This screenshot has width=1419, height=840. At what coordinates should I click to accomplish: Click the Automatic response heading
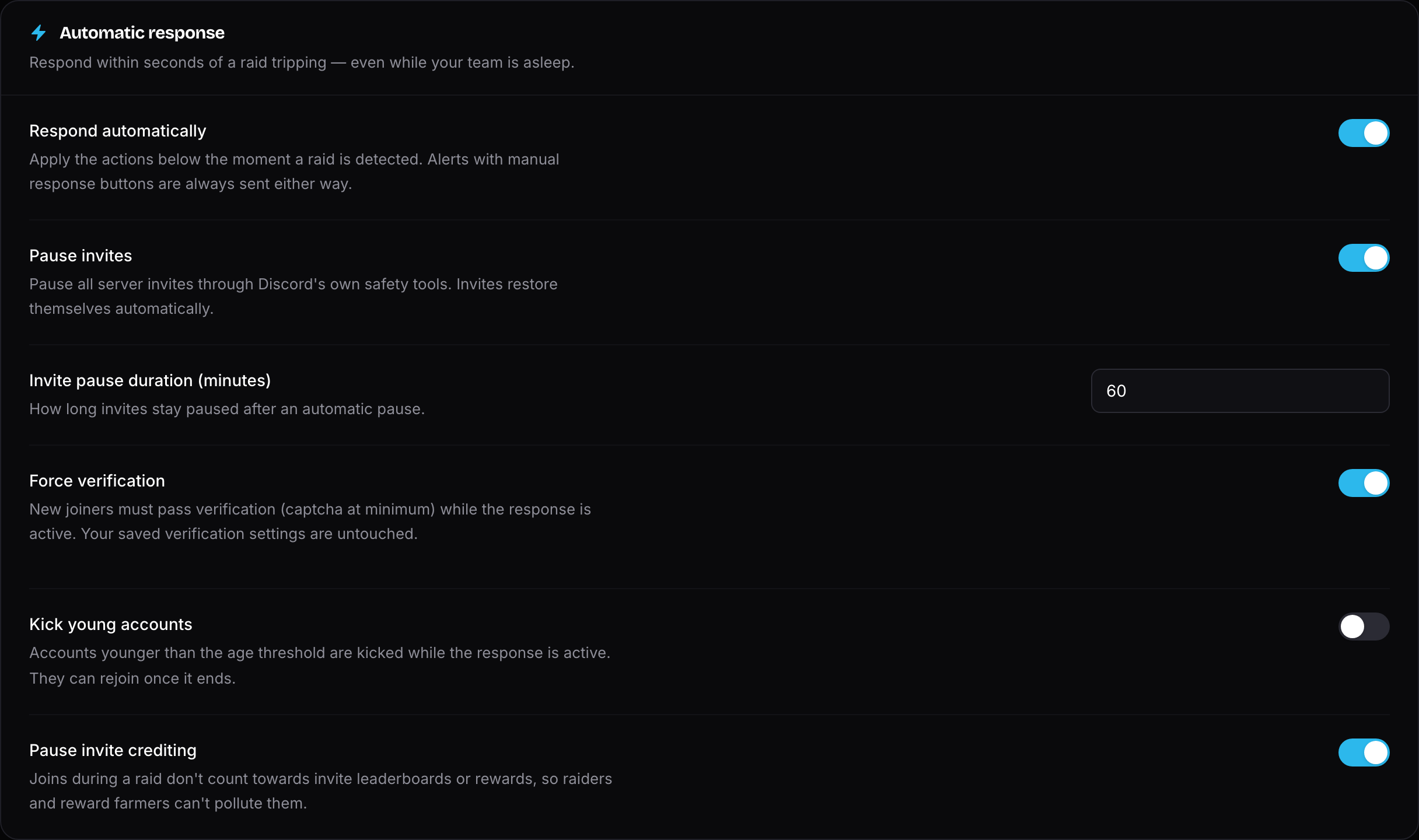tap(142, 33)
